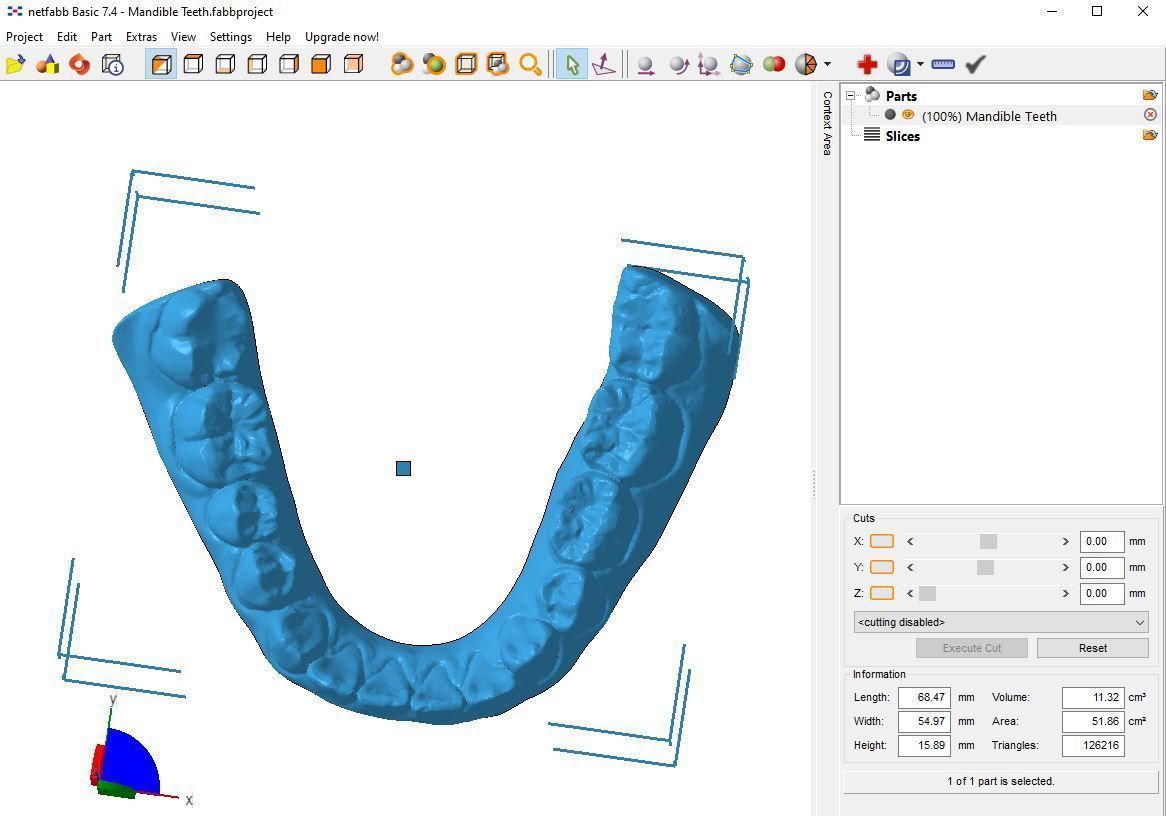Open a project with the yellow folder icon
Screen dimensions: 1166x816
point(16,65)
